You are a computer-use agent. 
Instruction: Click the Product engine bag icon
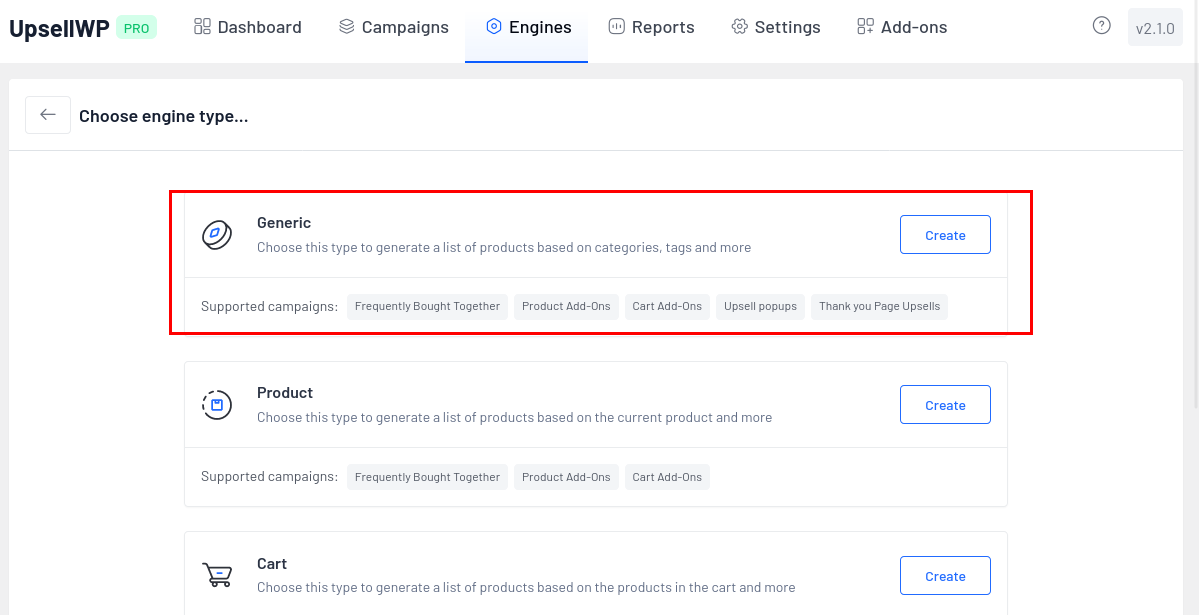(217, 405)
